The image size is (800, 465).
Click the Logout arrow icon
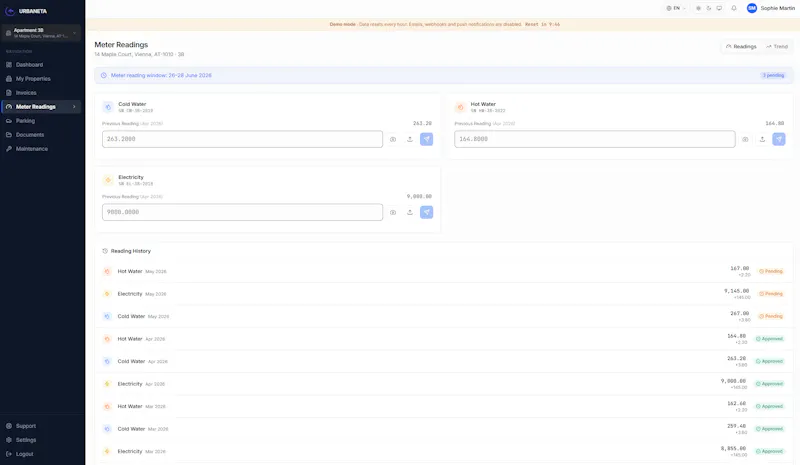tap(9, 454)
